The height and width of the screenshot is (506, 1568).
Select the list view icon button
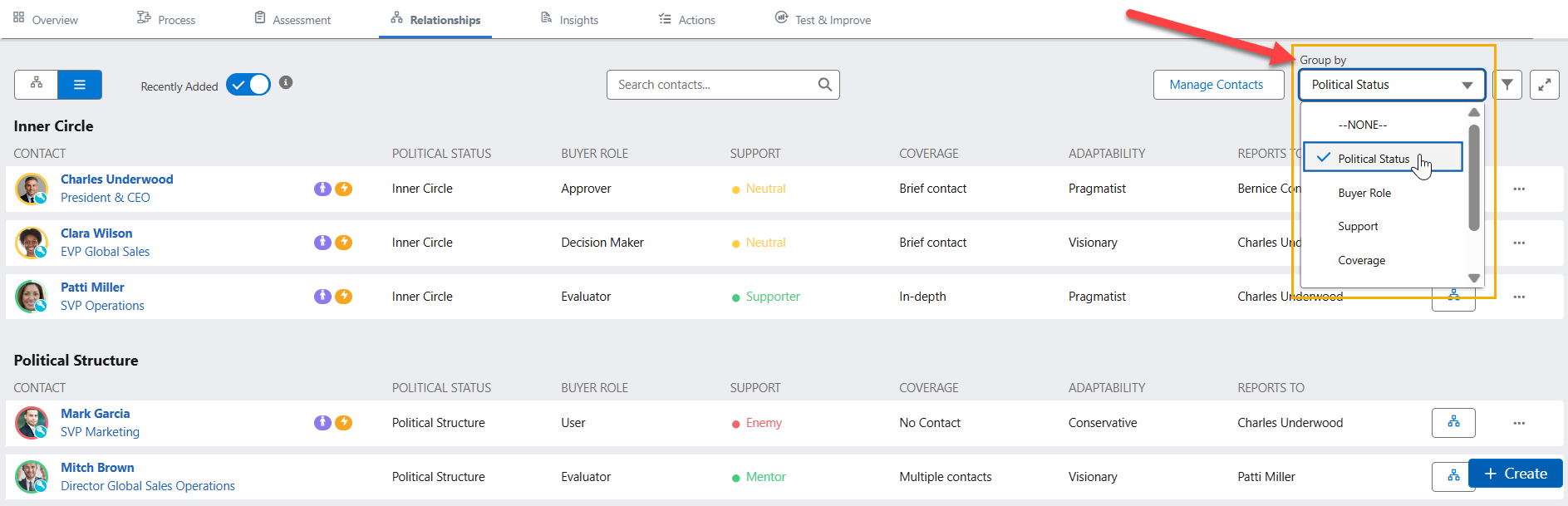[x=80, y=85]
